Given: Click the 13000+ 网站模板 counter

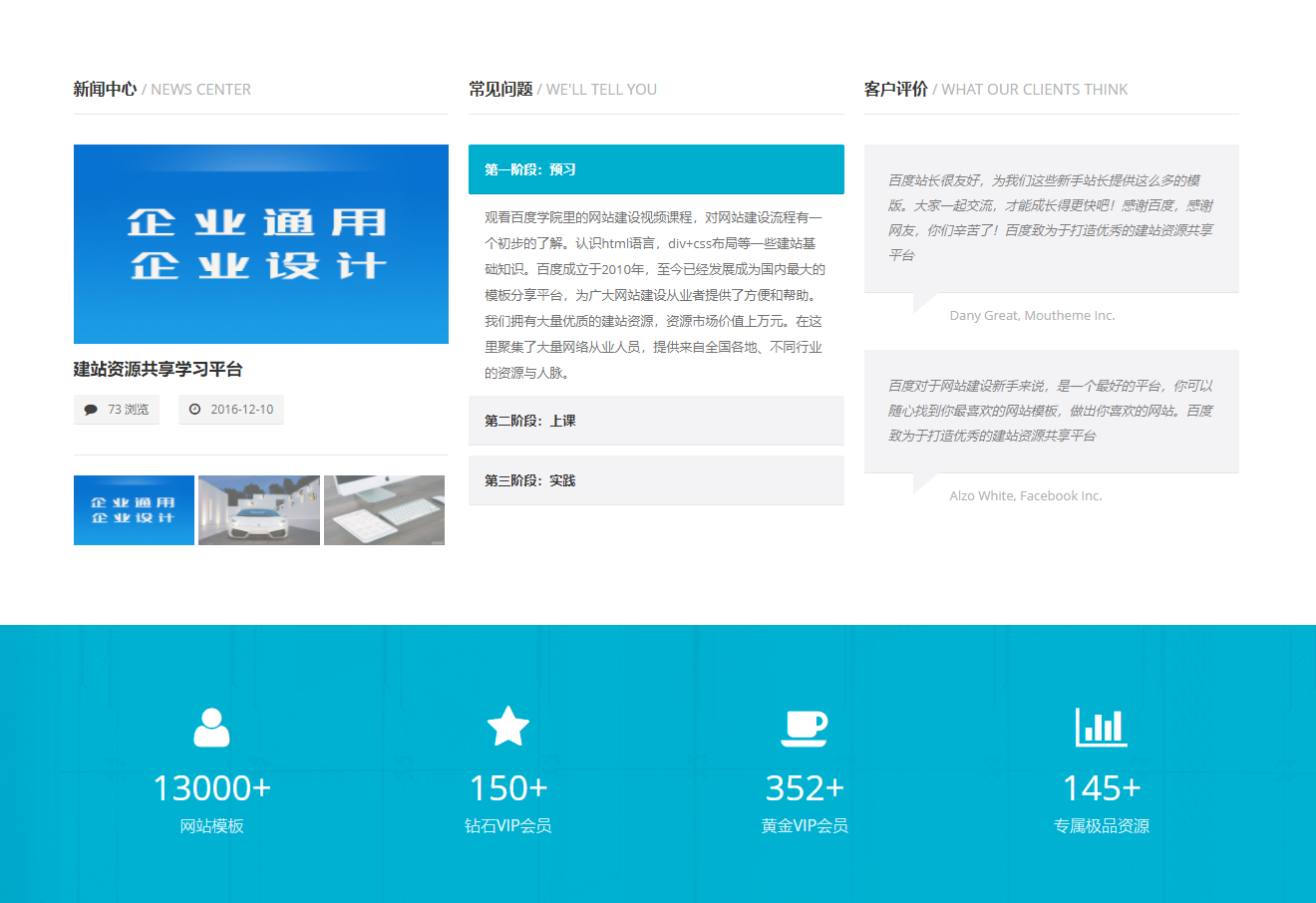Looking at the screenshot, I should click(x=211, y=788).
